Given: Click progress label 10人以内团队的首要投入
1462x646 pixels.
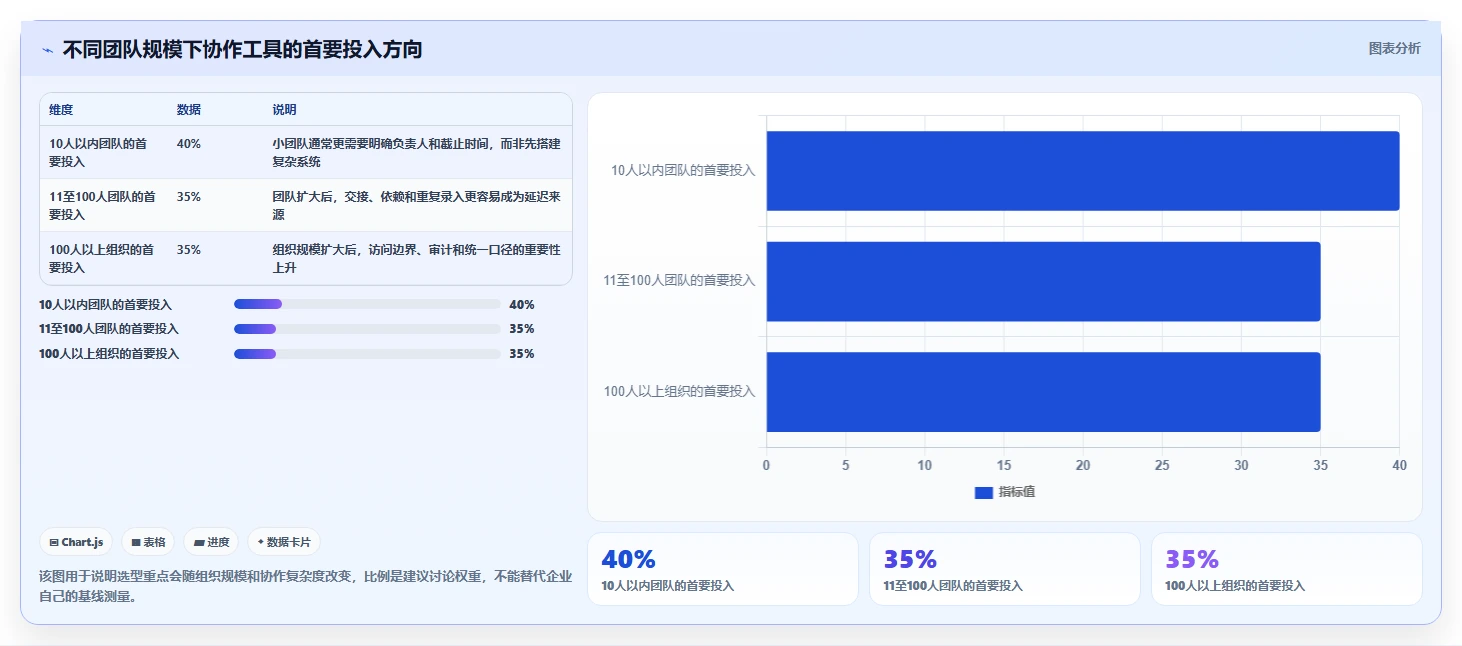Looking at the screenshot, I should (x=105, y=304).
